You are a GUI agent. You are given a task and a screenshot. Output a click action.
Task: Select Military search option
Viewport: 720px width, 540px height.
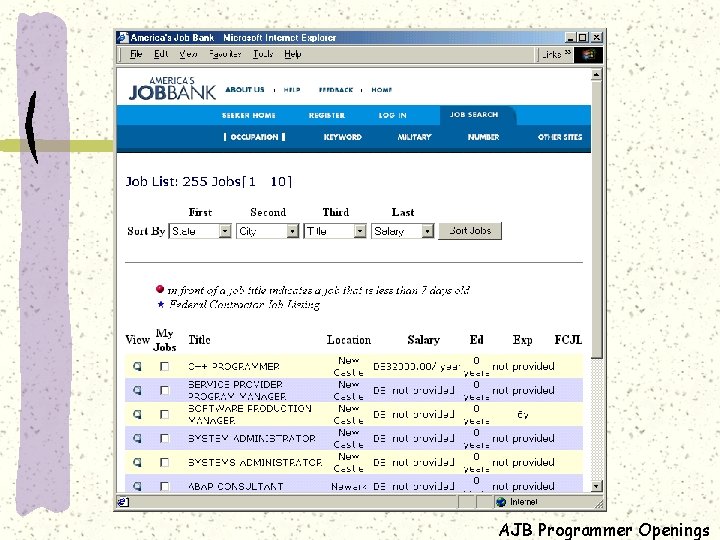414,137
